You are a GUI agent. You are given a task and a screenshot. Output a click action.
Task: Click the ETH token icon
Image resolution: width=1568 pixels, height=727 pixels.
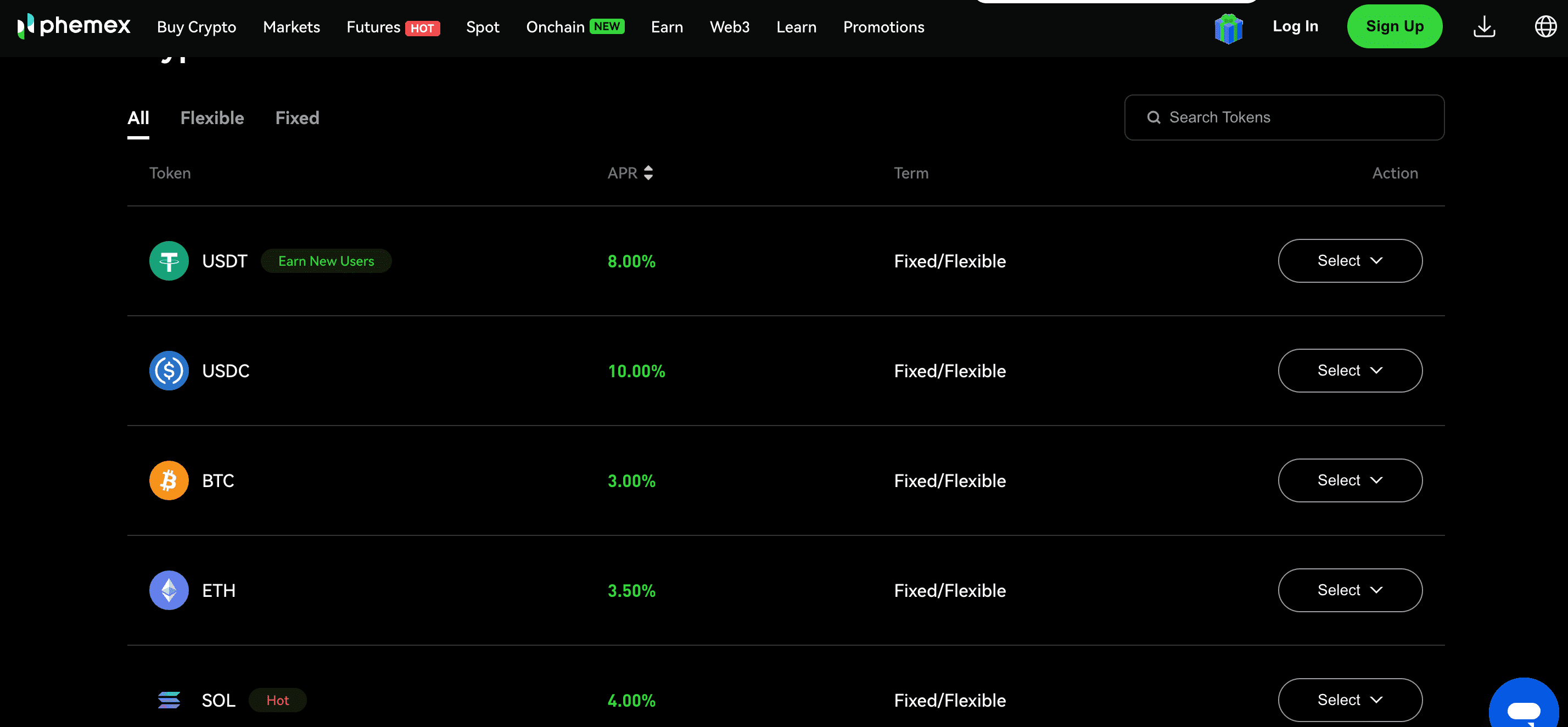point(169,590)
